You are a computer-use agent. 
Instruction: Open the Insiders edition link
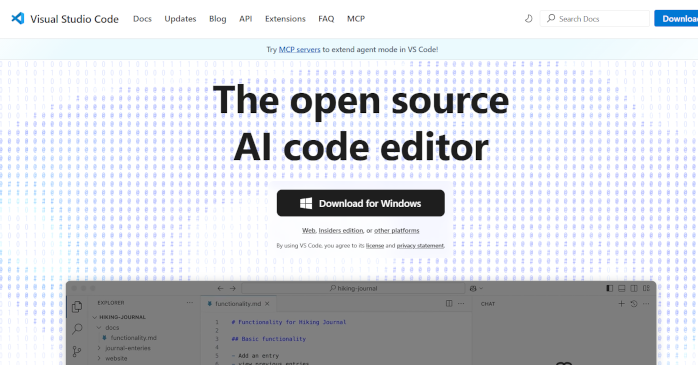[x=341, y=230]
